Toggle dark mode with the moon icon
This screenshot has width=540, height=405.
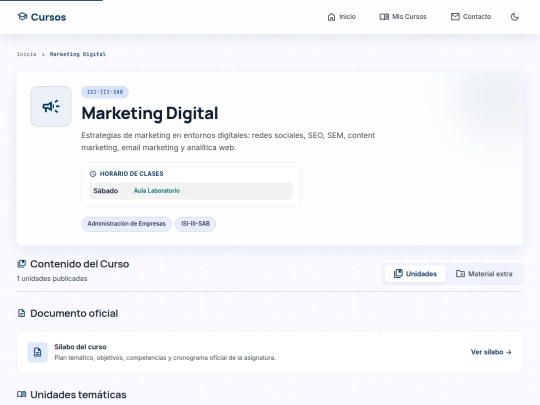(x=515, y=17)
